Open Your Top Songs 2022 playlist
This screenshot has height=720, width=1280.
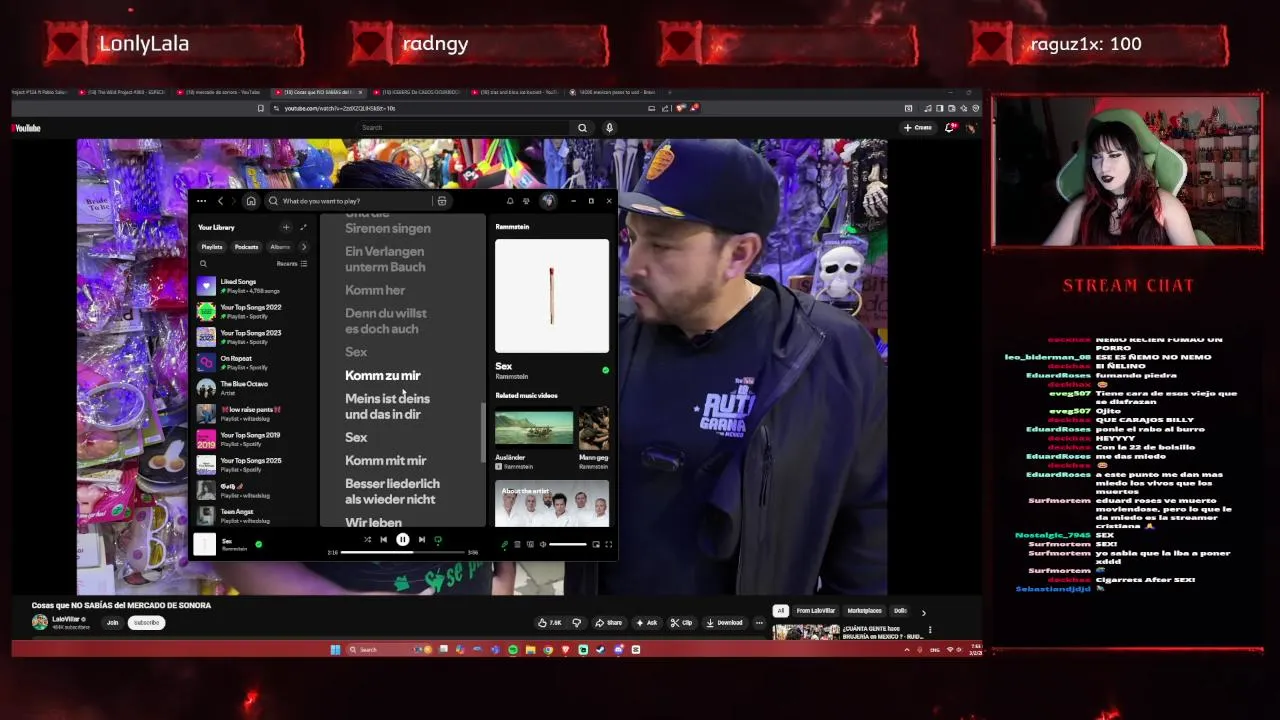(x=252, y=311)
